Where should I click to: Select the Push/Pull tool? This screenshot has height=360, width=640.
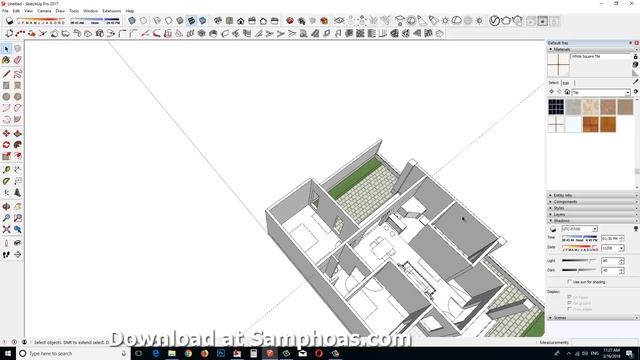tap(18, 133)
